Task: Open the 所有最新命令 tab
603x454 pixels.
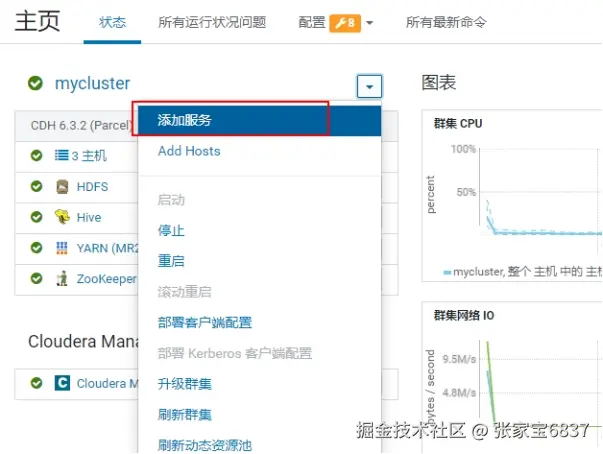Action: [x=446, y=22]
